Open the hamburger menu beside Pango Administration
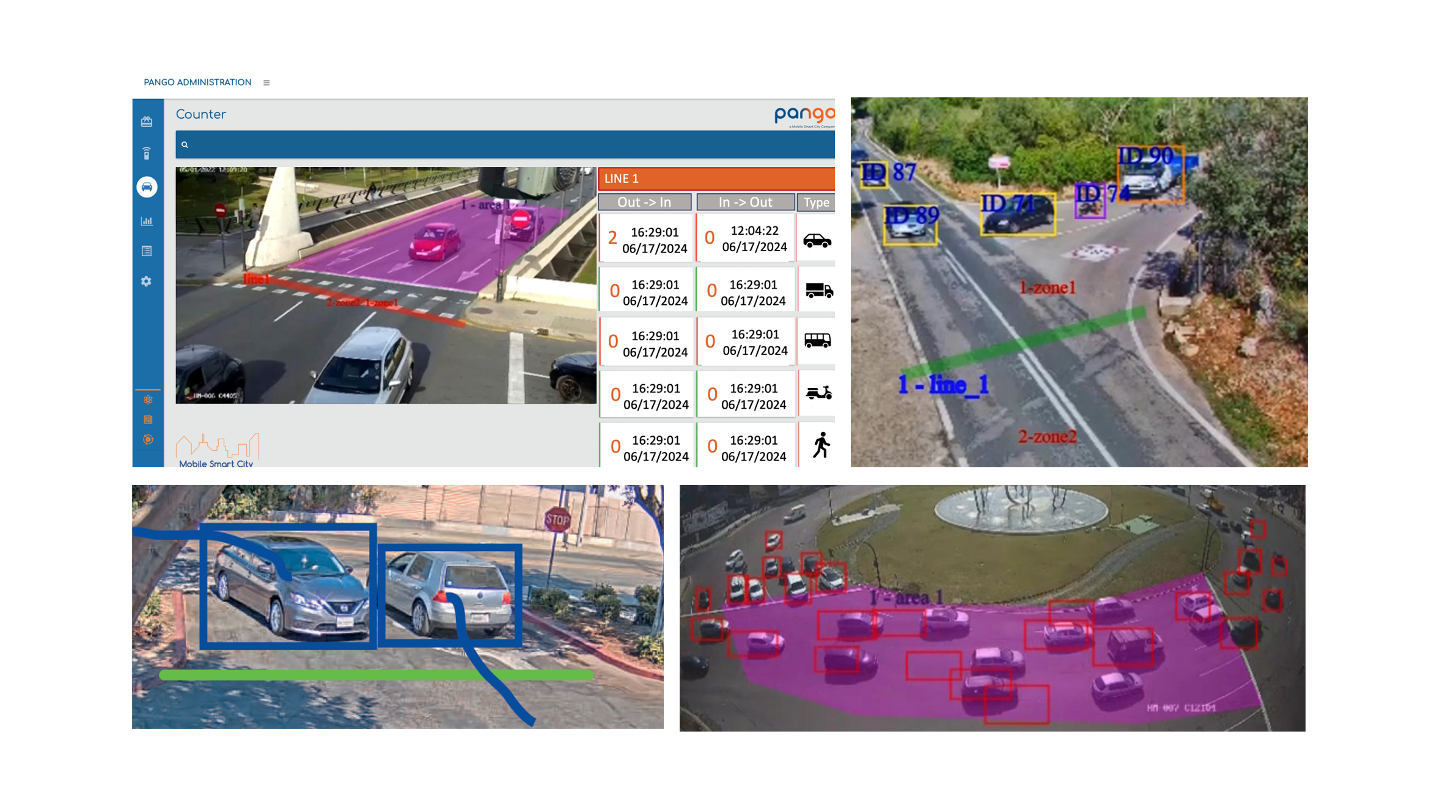Screen dimensions: 1440x810 (266, 83)
